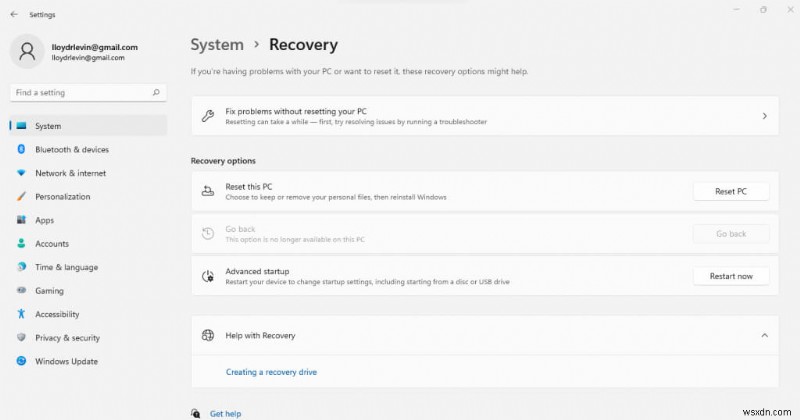Viewport: 800px width, 420px height.
Task: Go to Personalization settings
Action: click(88, 196)
